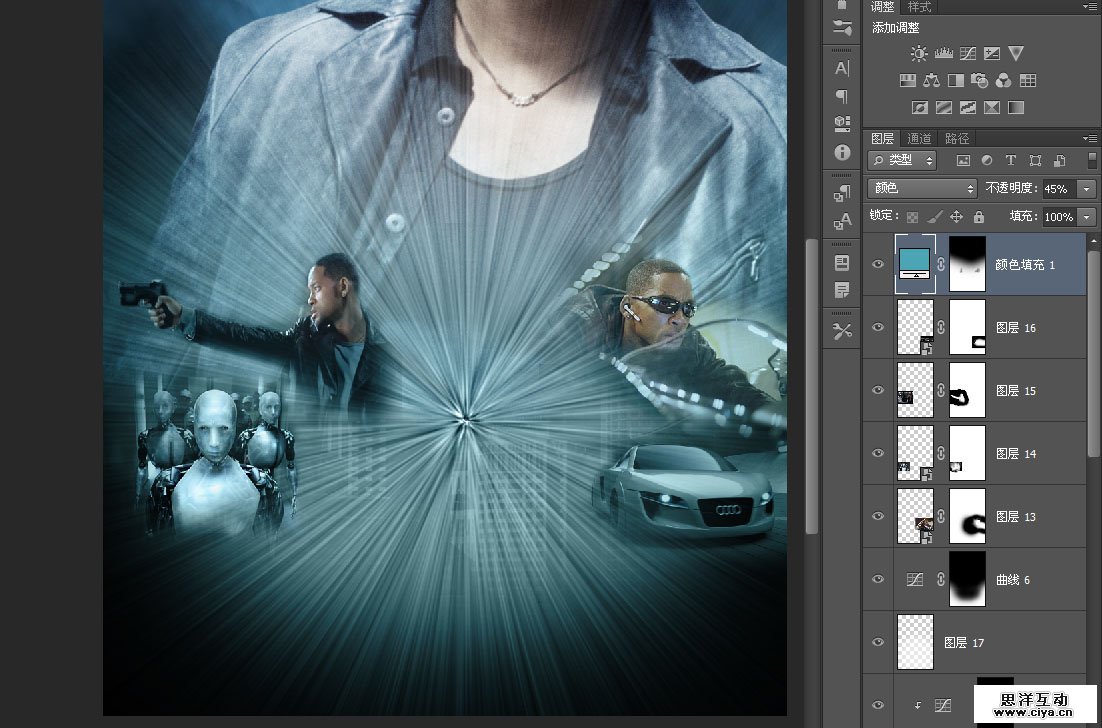Switch to the 通道 tab
This screenshot has height=728, width=1102.
coord(919,138)
